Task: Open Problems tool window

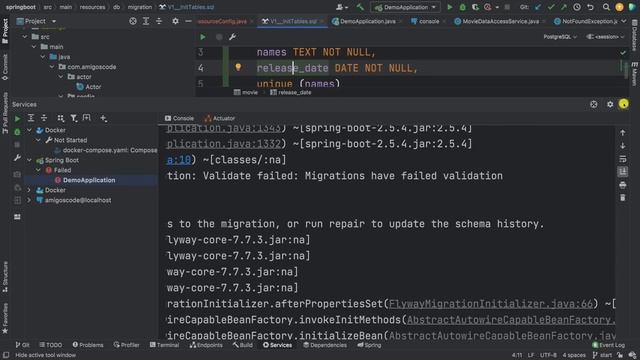Action: coord(88,345)
